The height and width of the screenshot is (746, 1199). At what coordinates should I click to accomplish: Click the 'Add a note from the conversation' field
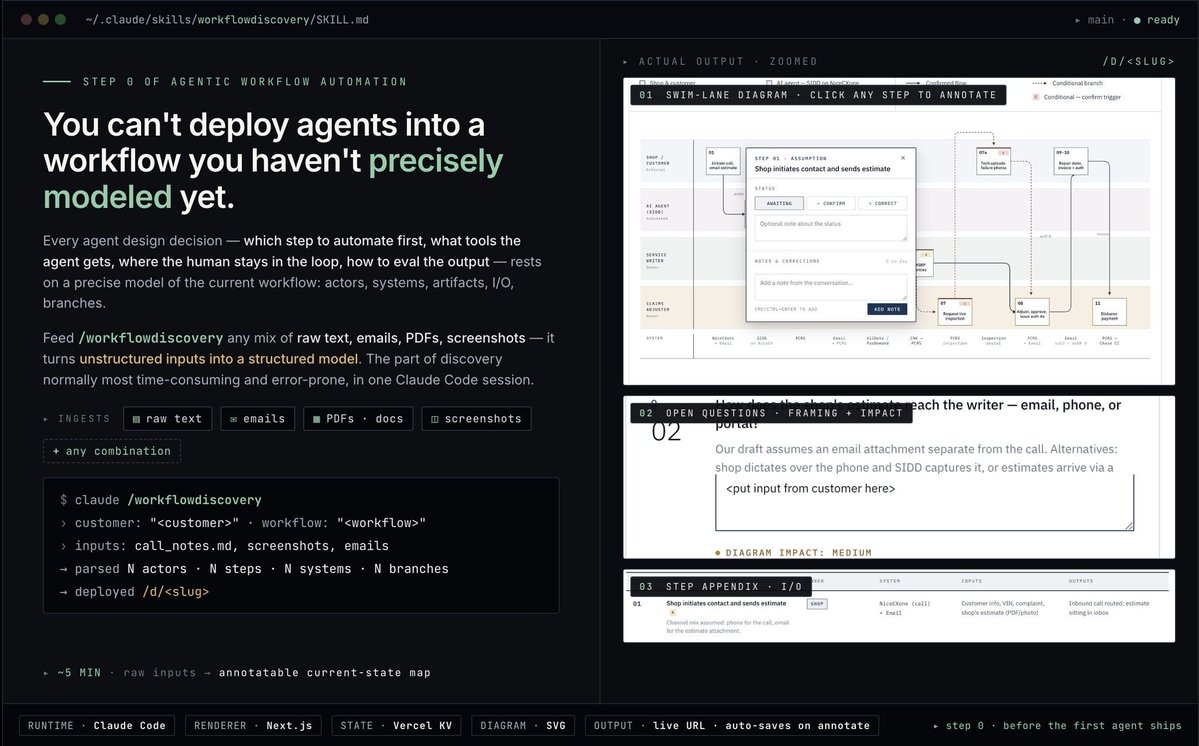tap(830, 287)
